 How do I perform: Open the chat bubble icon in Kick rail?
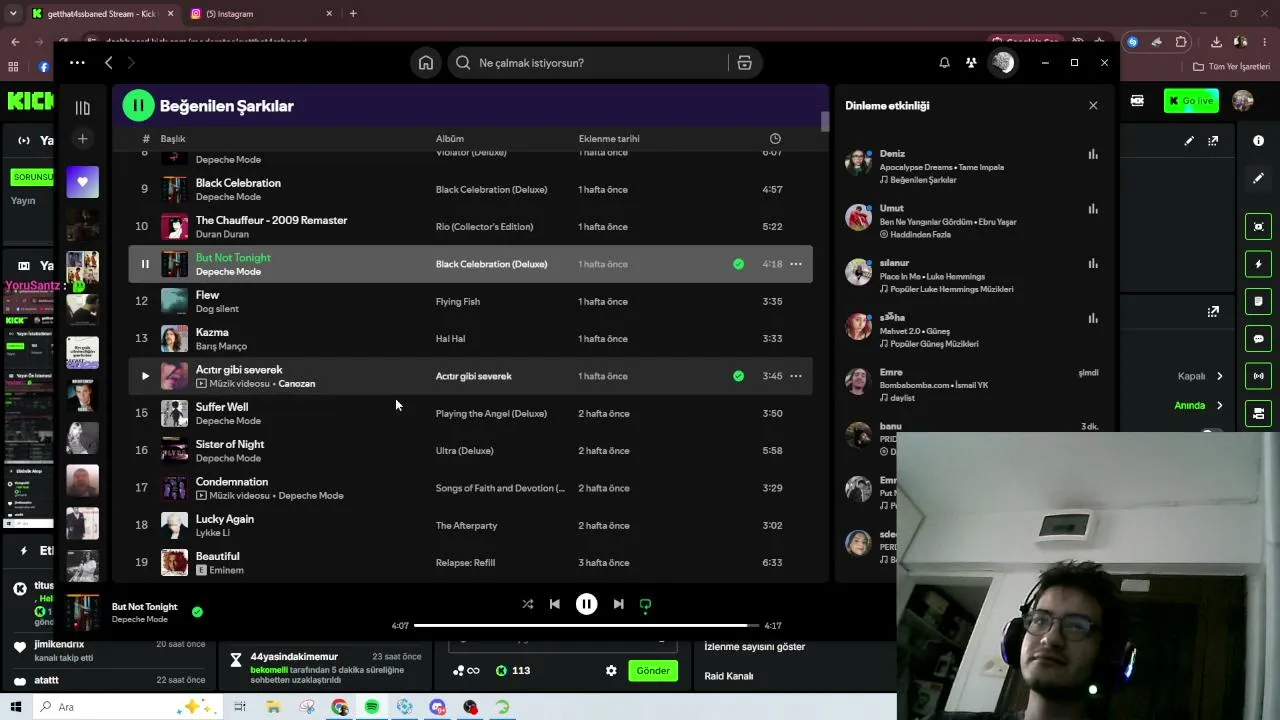click(1258, 339)
